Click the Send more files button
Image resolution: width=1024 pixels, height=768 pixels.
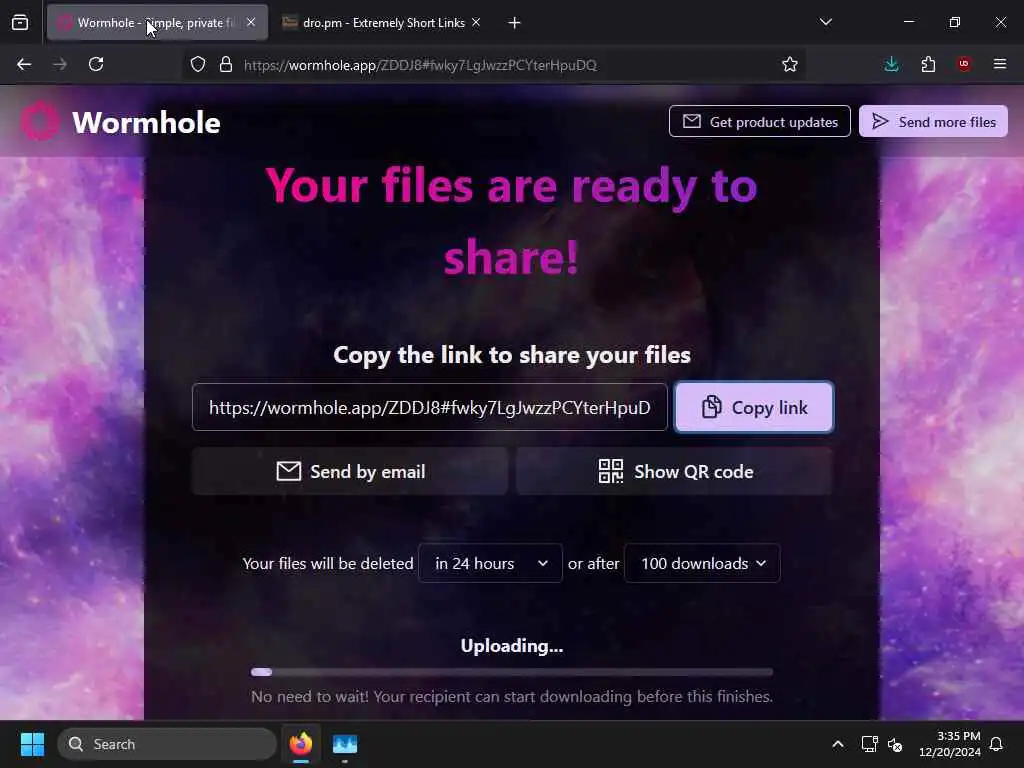pos(933,121)
